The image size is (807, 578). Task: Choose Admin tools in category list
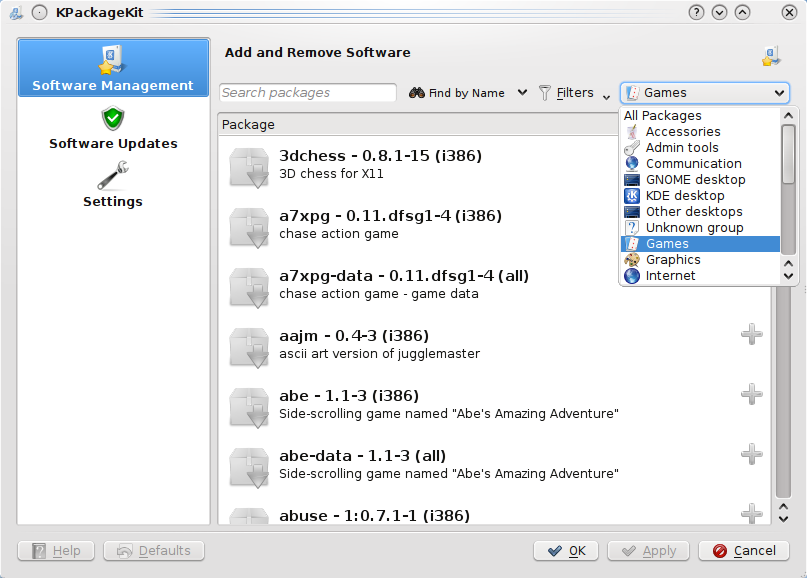[x=681, y=148]
